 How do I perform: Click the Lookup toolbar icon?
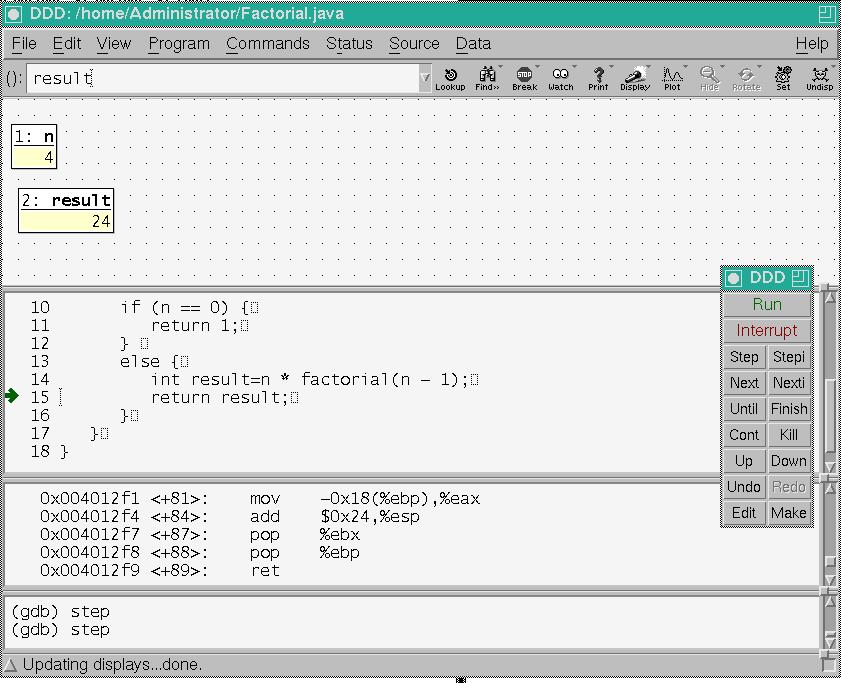click(450, 79)
